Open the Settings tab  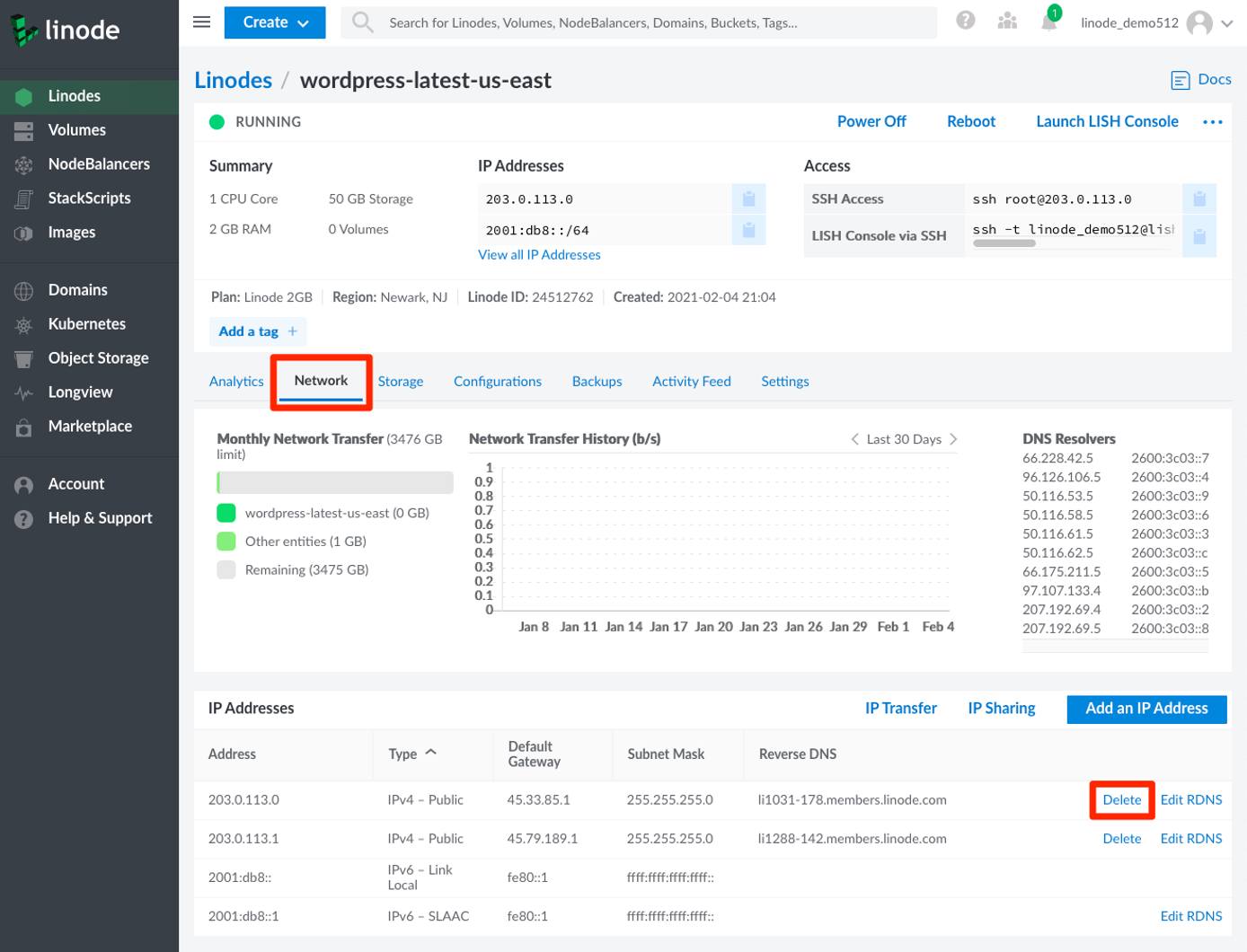(784, 381)
